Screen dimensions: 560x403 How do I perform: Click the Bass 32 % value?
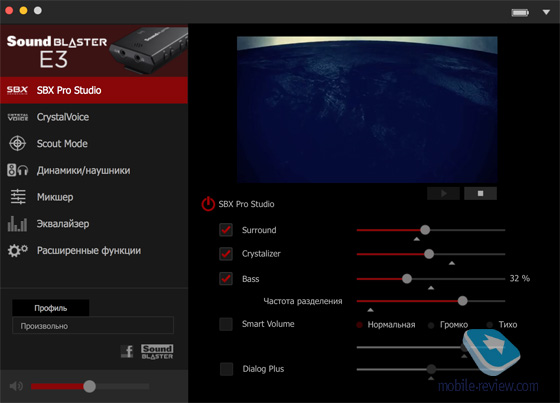[520, 278]
